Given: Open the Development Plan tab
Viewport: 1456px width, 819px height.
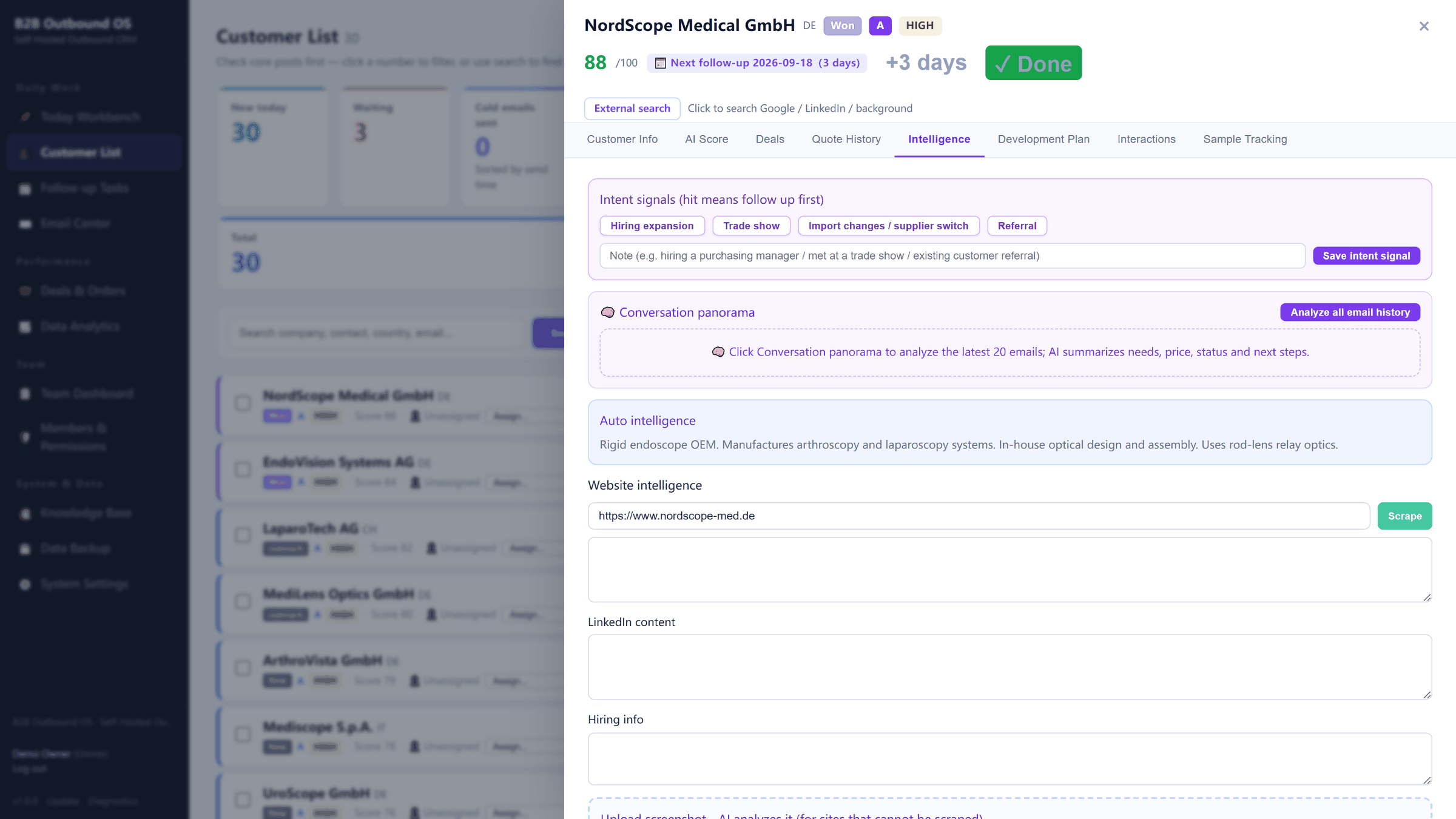Looking at the screenshot, I should 1043,139.
